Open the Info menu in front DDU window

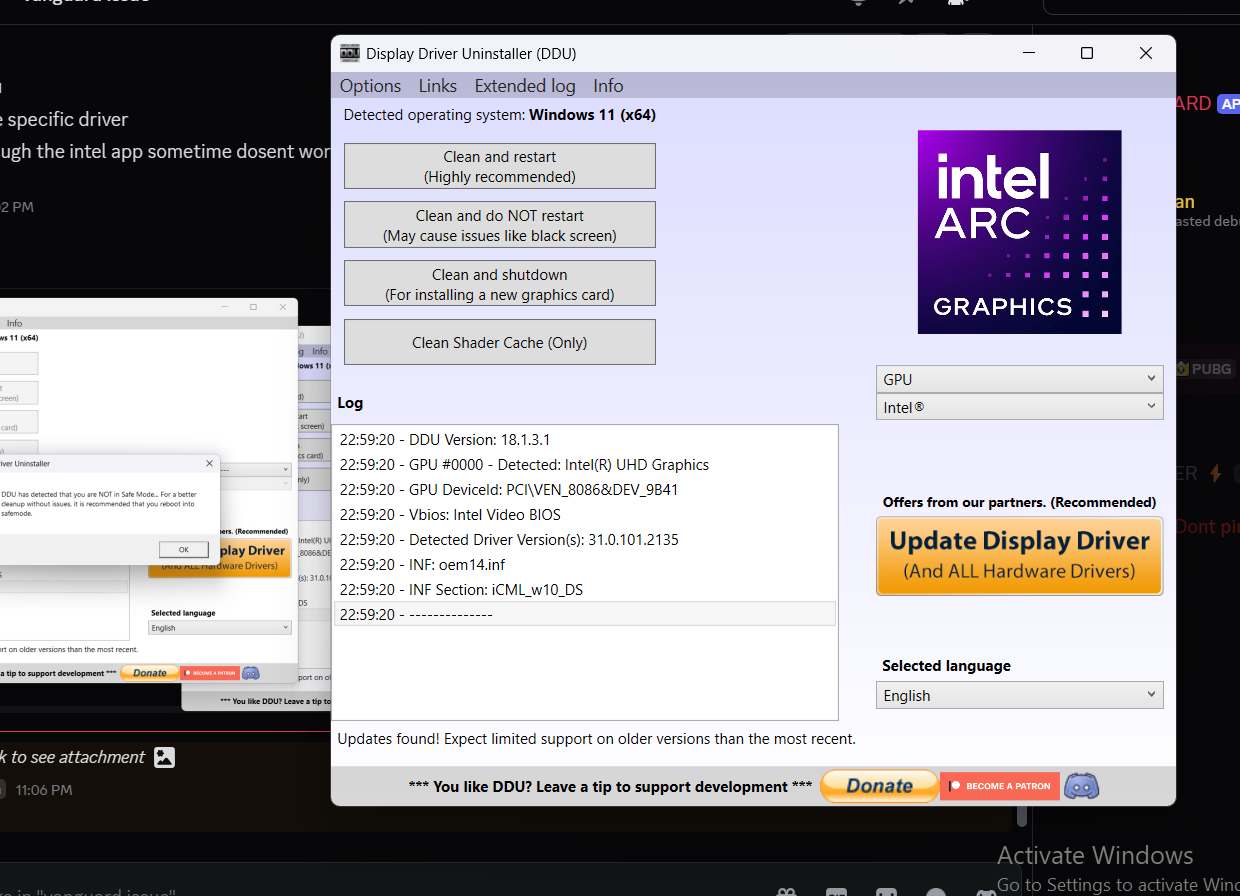click(x=608, y=86)
